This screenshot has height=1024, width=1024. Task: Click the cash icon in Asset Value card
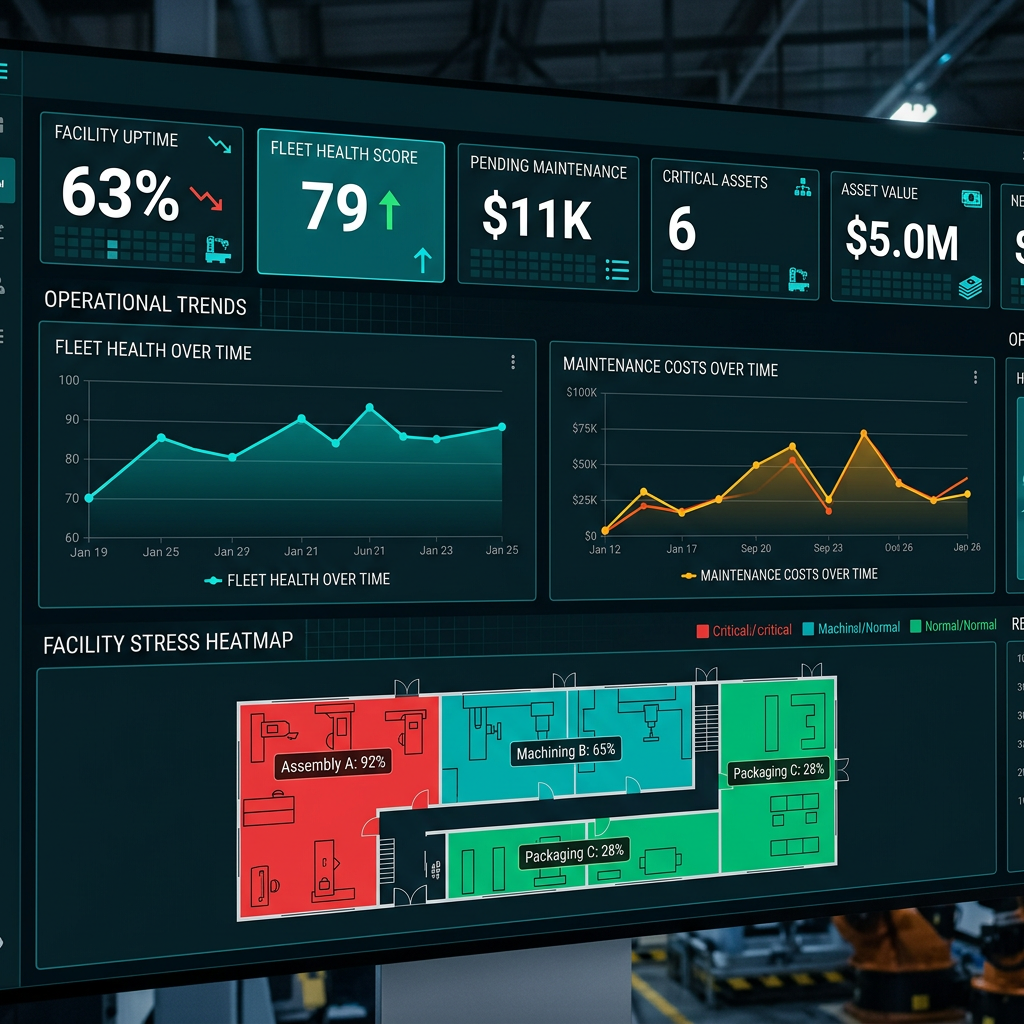(x=970, y=198)
